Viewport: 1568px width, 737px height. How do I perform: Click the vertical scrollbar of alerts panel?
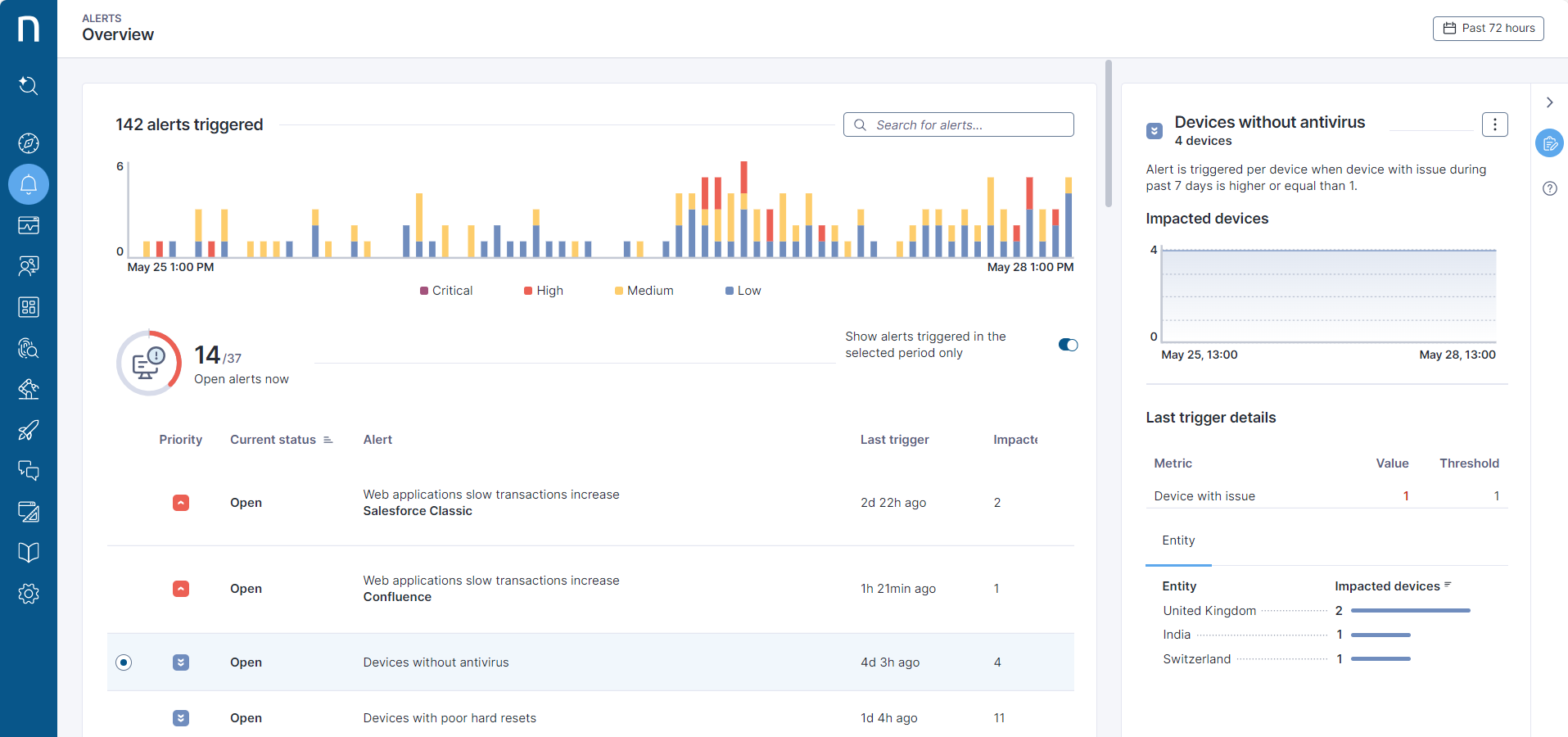pyautogui.click(x=1109, y=133)
